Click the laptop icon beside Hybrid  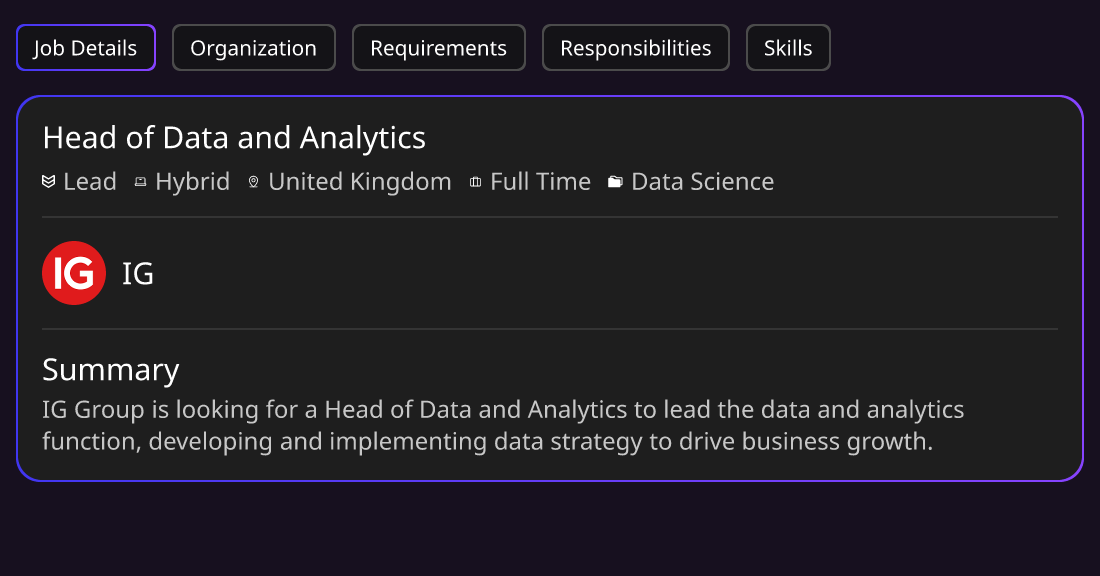(140, 182)
